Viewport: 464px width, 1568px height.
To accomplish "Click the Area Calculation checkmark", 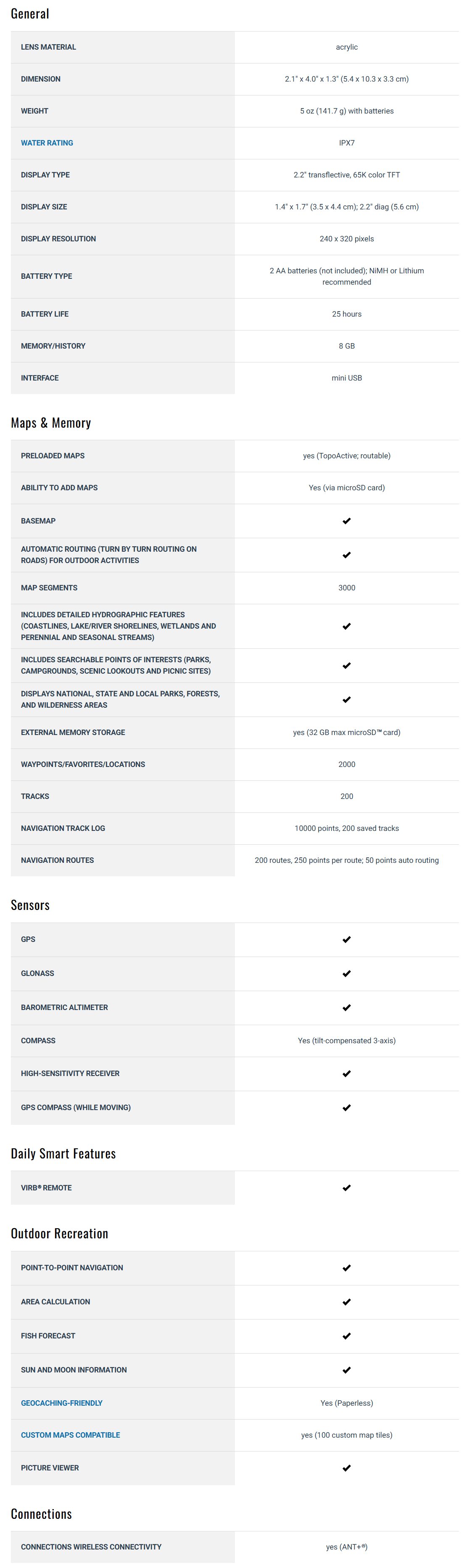I will click(347, 1301).
